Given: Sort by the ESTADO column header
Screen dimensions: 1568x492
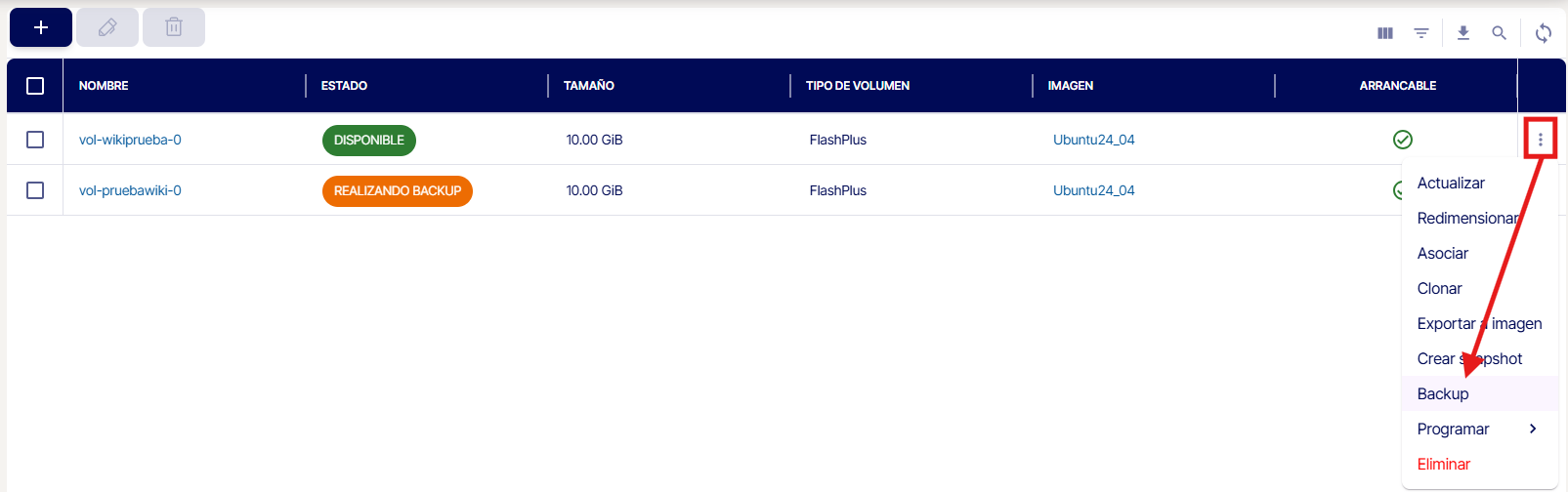Looking at the screenshot, I should click(344, 86).
